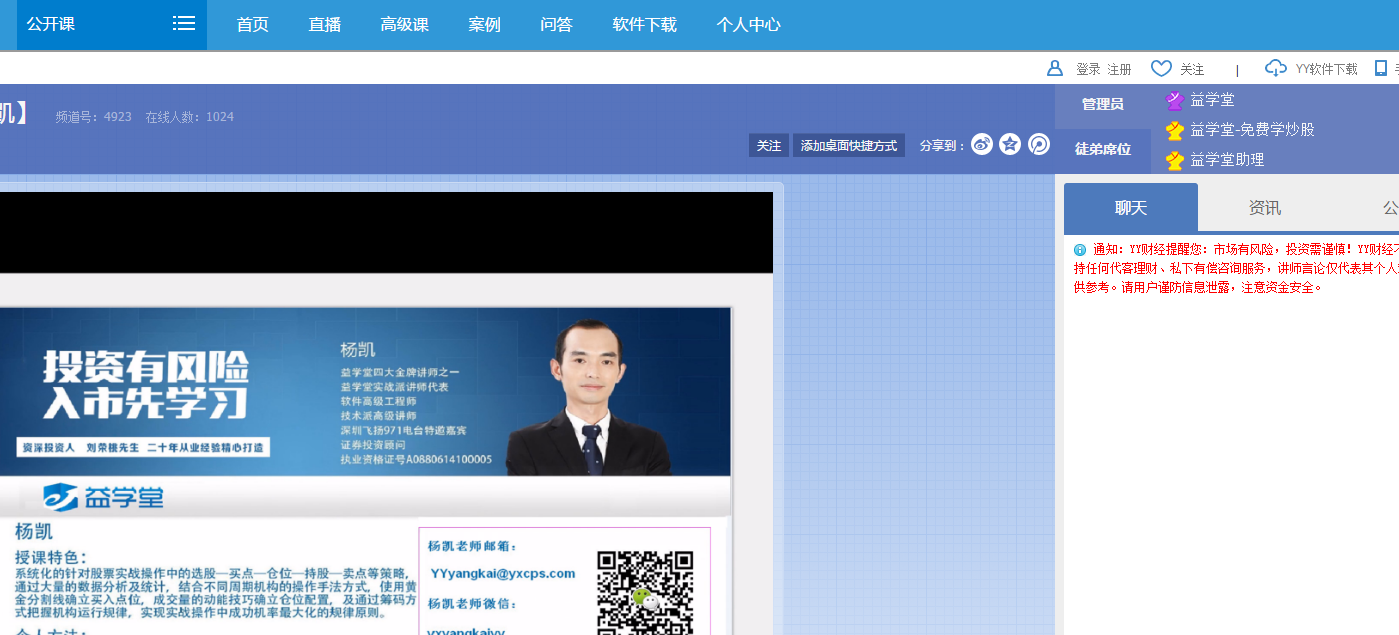Click the heart 关注 icon
1399x635 pixels.
click(1161, 68)
